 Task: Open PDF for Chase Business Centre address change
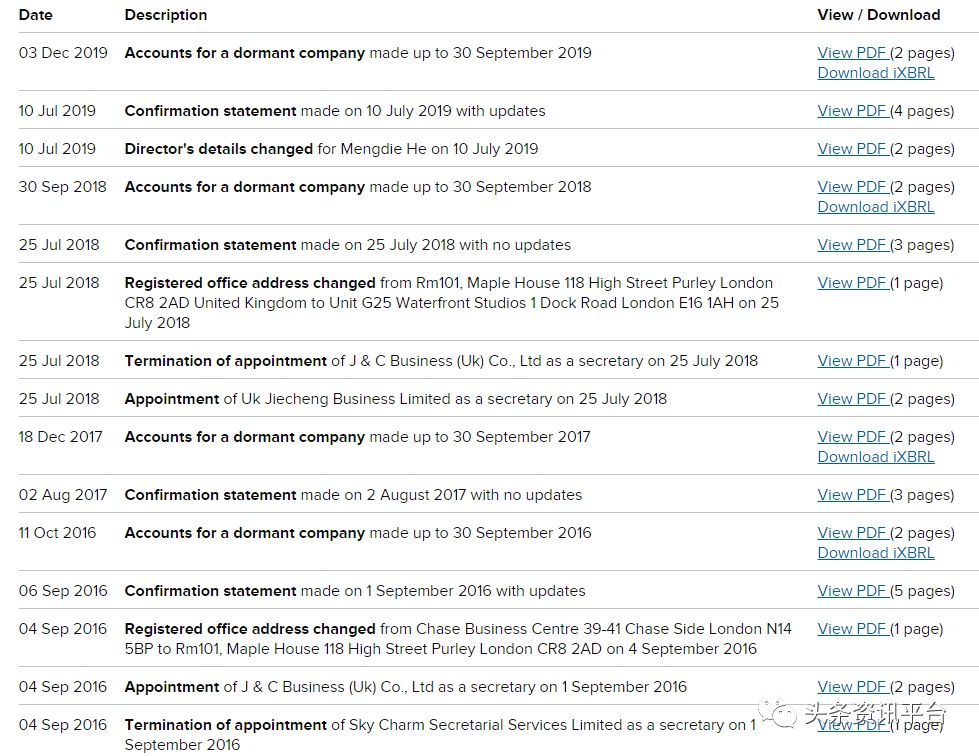coord(851,629)
